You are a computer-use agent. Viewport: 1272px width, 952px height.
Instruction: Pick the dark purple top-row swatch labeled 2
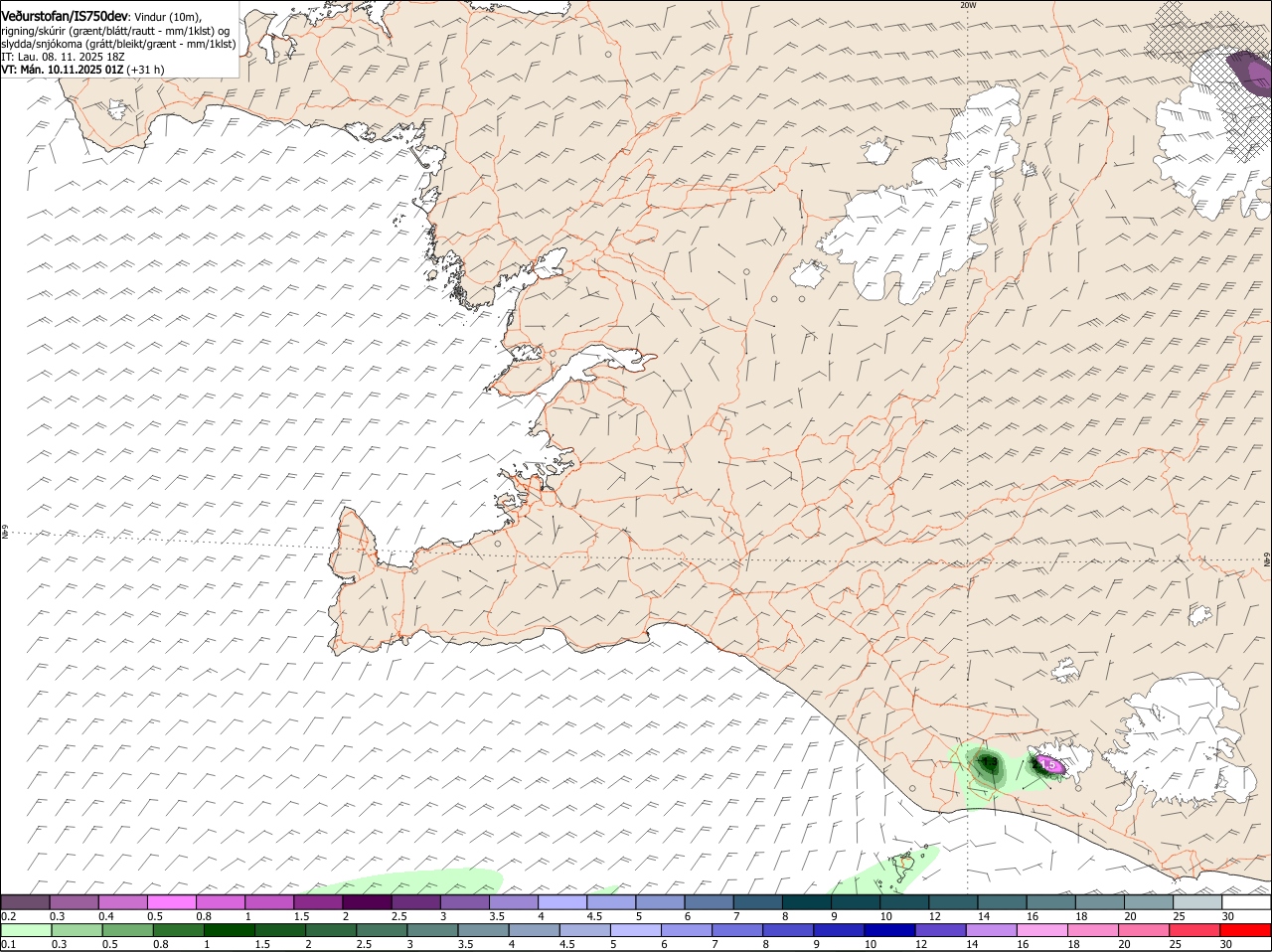point(367,902)
